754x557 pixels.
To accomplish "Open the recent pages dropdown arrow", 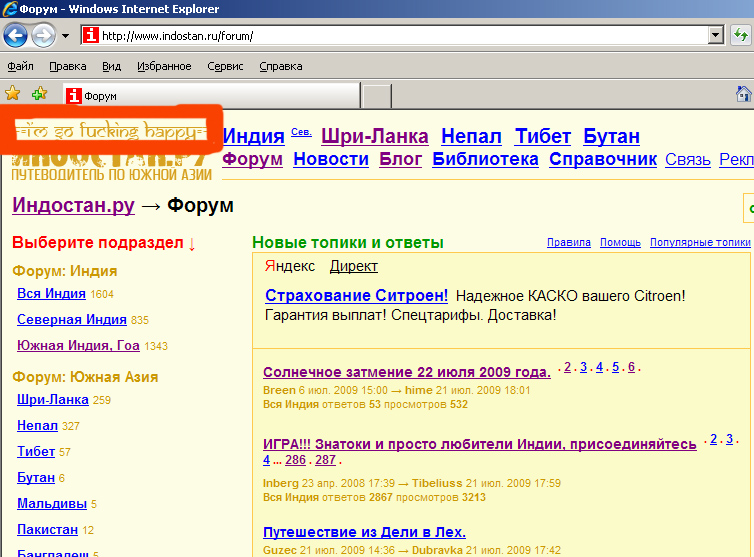I will coord(65,36).
